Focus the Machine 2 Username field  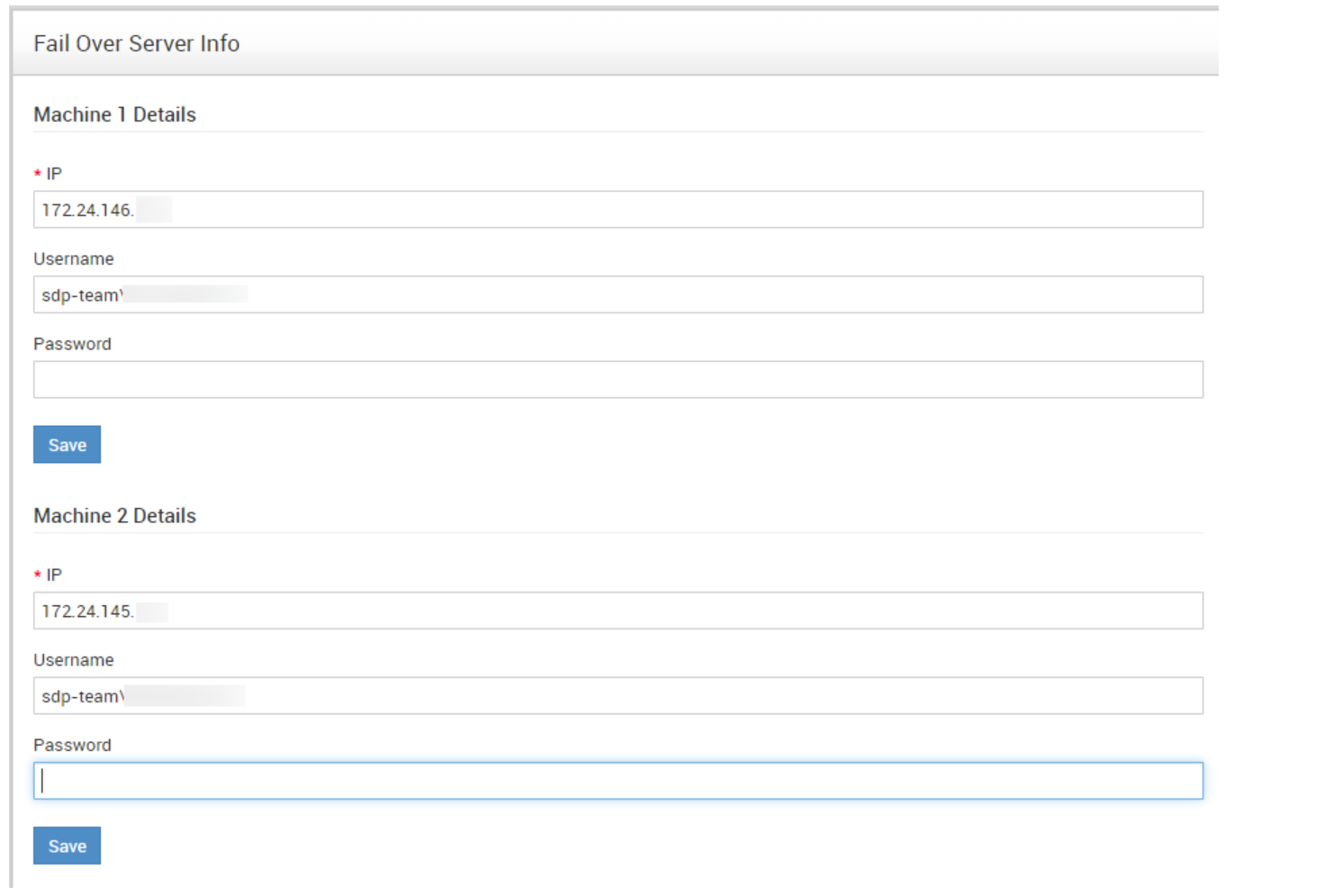[x=618, y=696]
